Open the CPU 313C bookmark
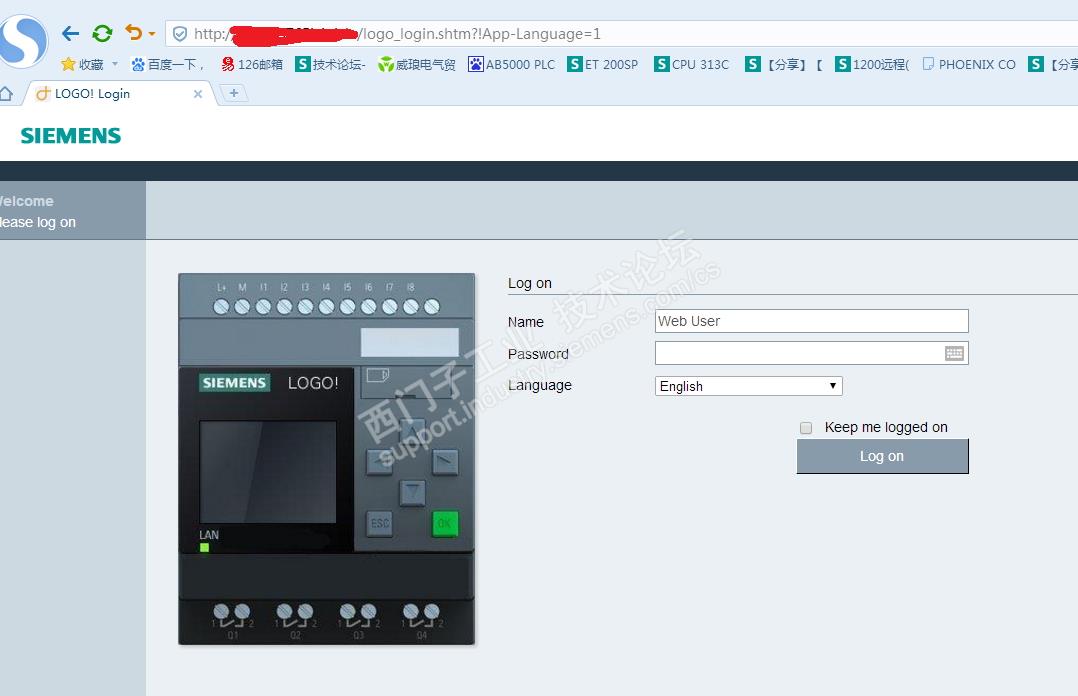Image resolution: width=1078 pixels, height=696 pixels. point(692,64)
